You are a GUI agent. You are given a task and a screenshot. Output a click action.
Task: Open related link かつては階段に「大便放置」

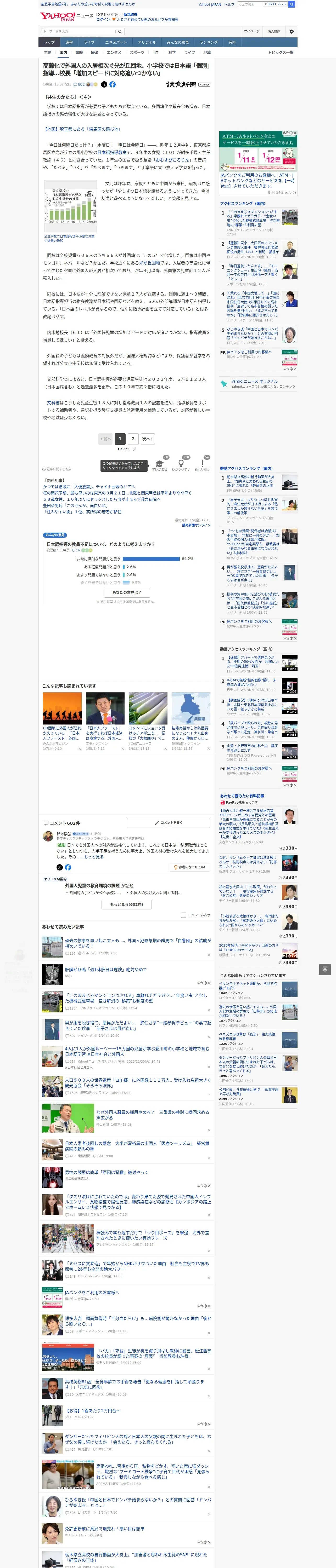[88, 487]
